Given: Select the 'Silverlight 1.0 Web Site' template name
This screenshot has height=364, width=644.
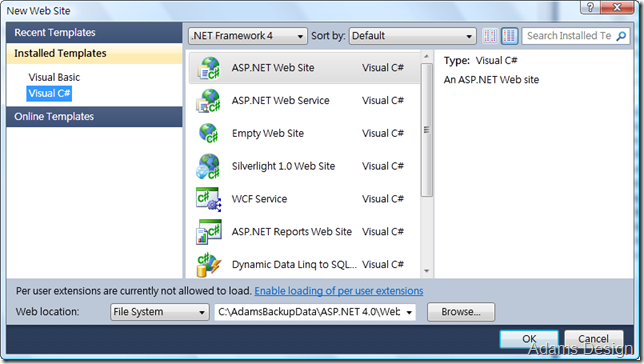Looking at the screenshot, I should 283,166.
